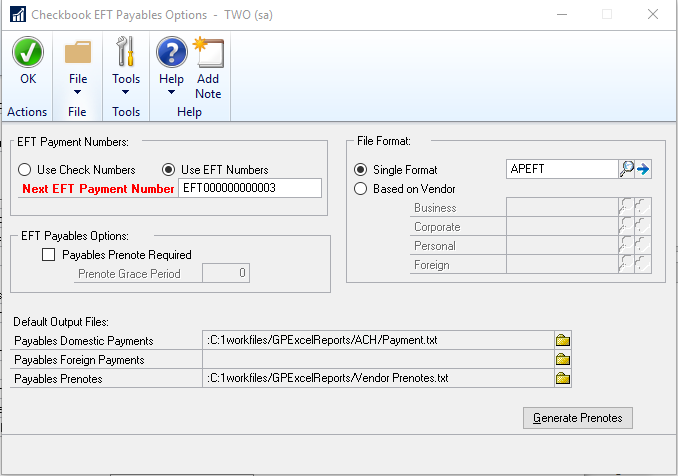Click the Add Note icon
The image size is (678, 476).
[x=208, y=52]
